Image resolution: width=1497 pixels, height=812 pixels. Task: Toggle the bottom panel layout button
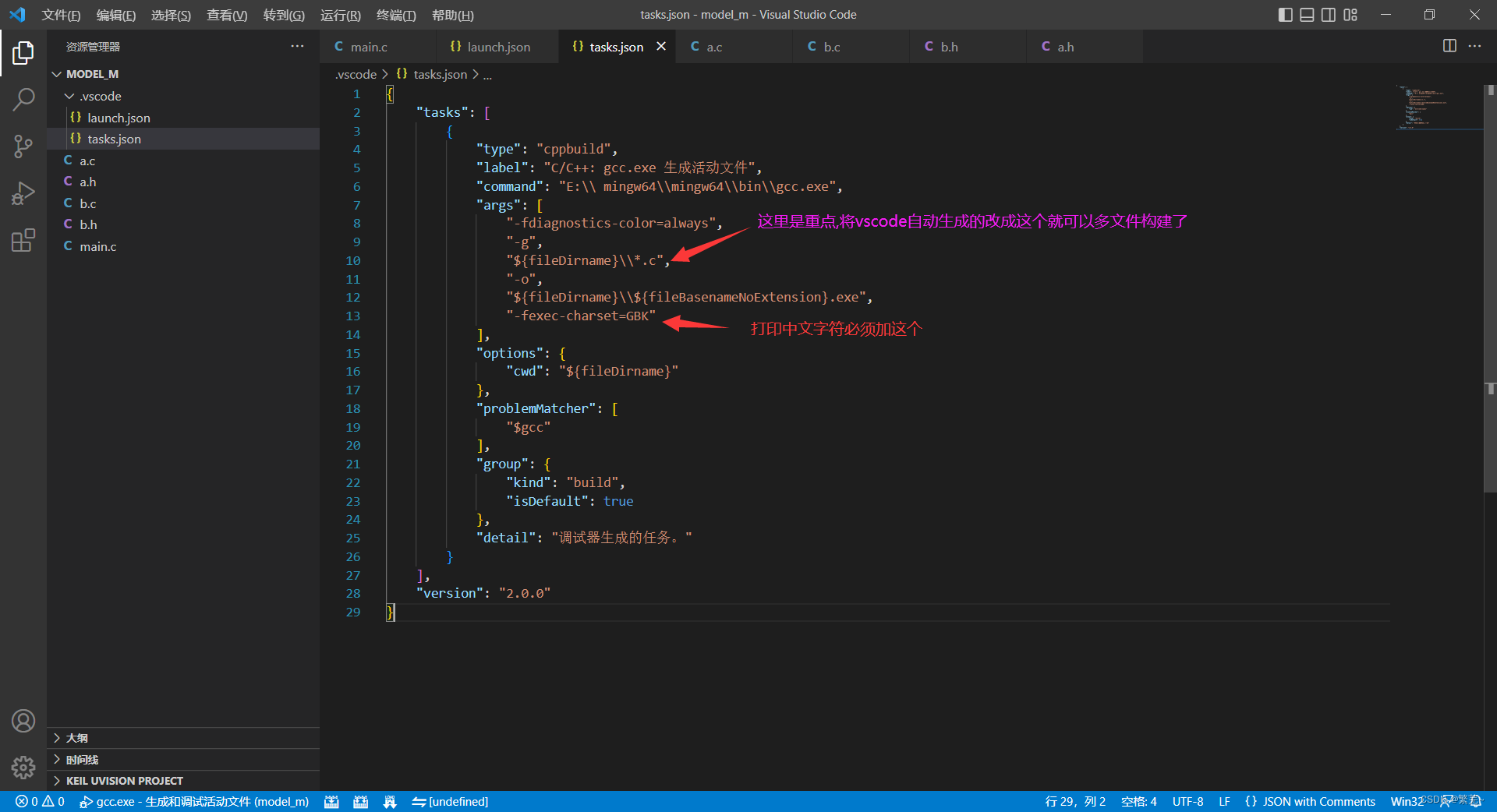point(1308,15)
